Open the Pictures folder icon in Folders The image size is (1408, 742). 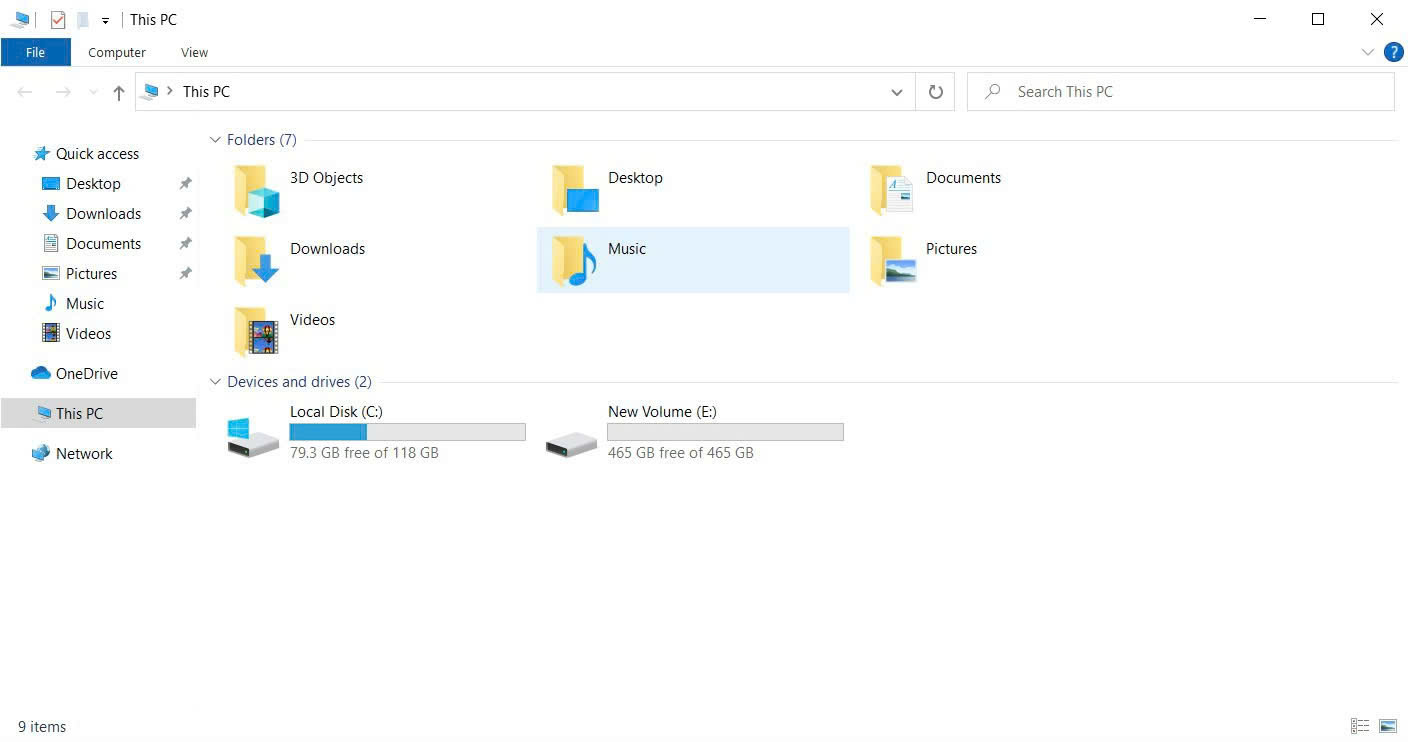[892, 261]
